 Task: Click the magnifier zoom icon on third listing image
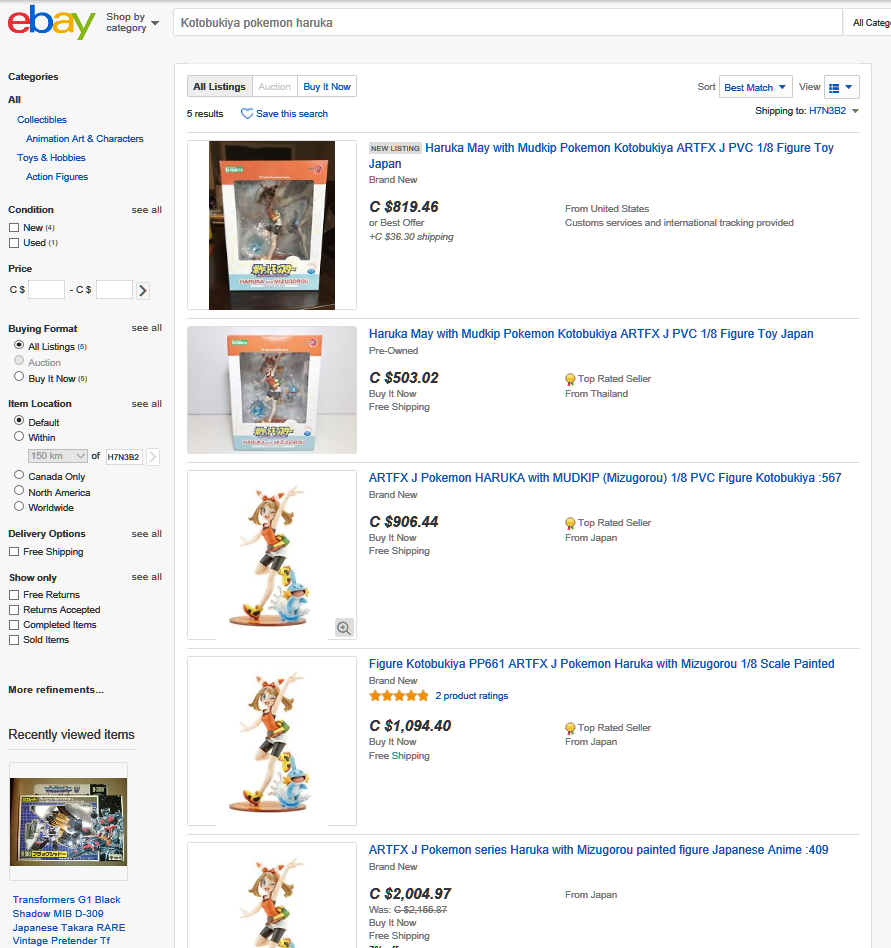344,628
